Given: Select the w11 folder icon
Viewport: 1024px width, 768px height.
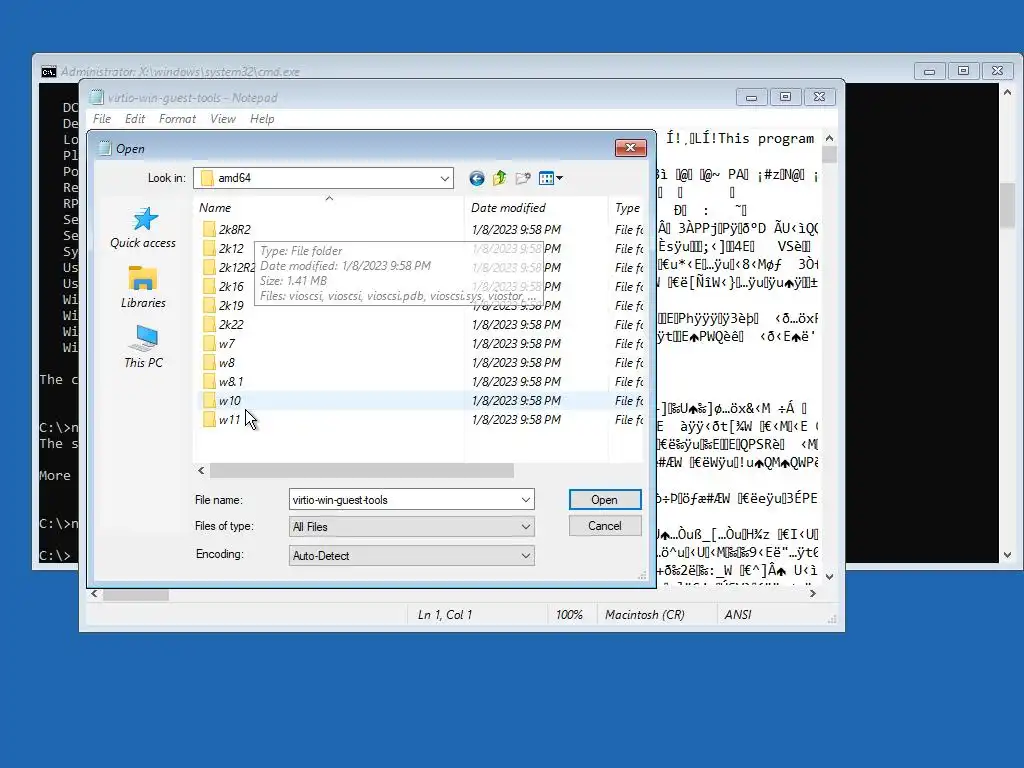Looking at the screenshot, I should (209, 419).
